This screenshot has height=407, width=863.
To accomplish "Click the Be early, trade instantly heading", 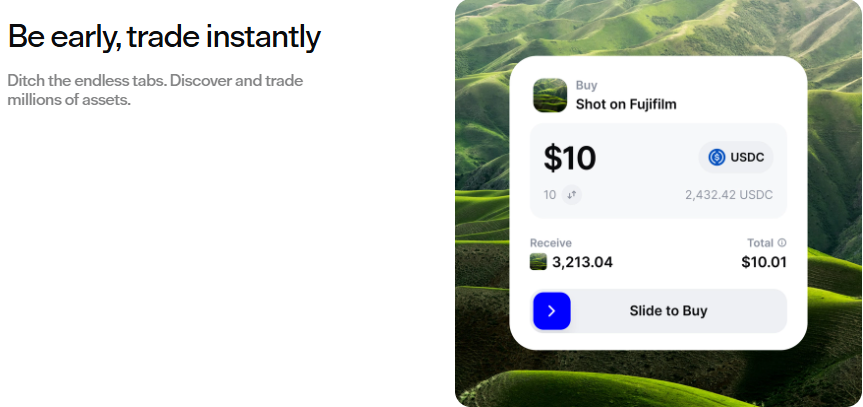I will (x=164, y=37).
